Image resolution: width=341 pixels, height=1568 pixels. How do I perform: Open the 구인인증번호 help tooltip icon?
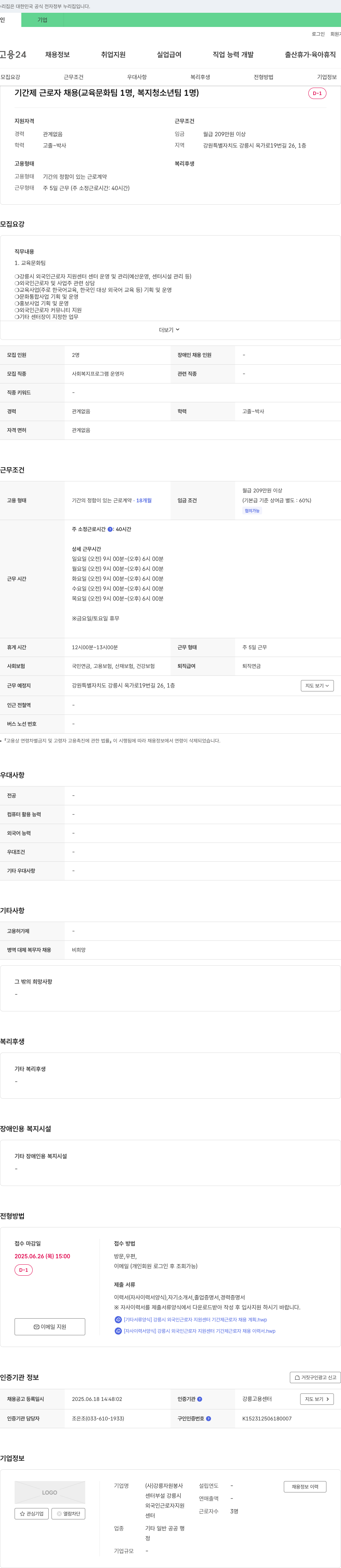click(x=209, y=1418)
